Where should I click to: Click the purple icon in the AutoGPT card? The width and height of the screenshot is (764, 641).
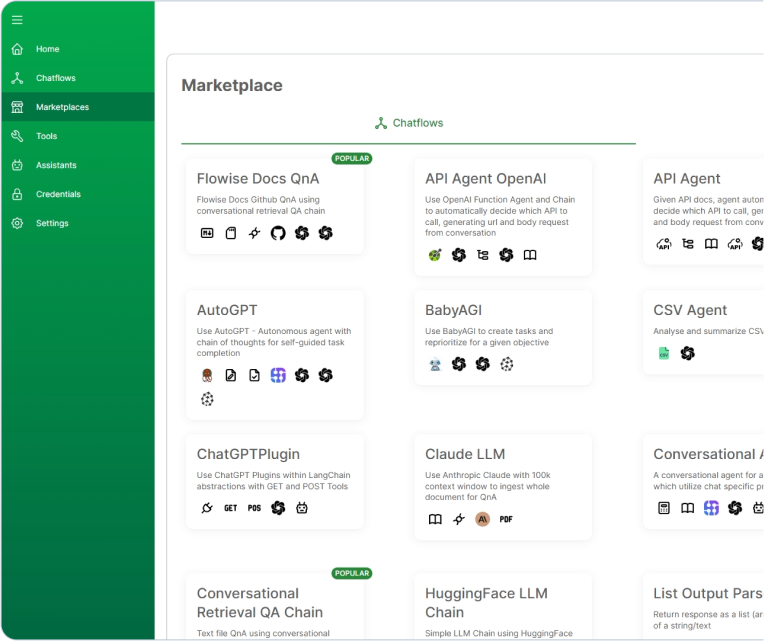[x=278, y=375]
